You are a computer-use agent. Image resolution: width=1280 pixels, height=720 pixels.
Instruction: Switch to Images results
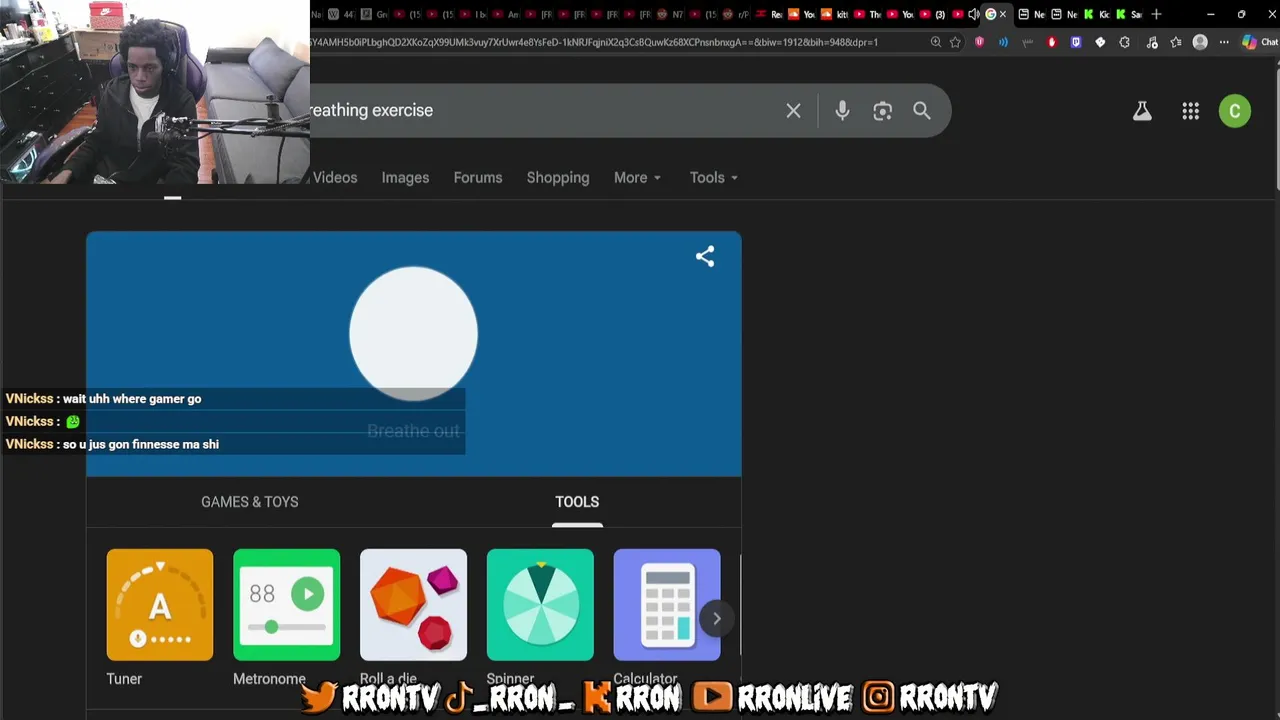pos(405,177)
